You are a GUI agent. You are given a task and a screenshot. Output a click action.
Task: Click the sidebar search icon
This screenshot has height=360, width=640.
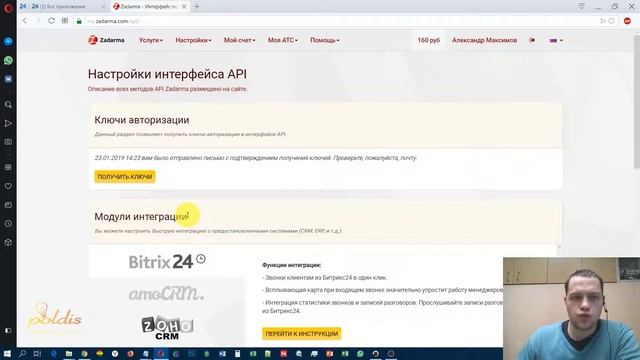pos(8,104)
